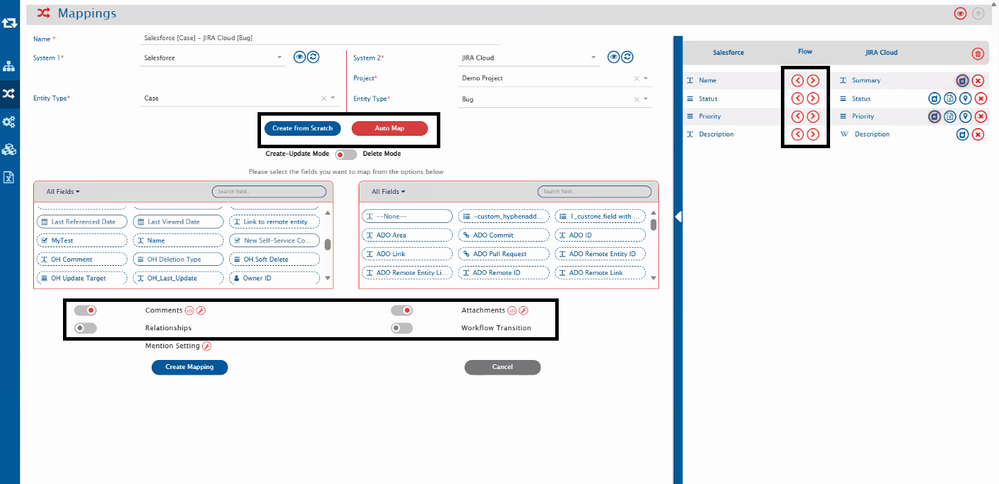
Task: Remove the Description mapping row
Action: point(978,134)
